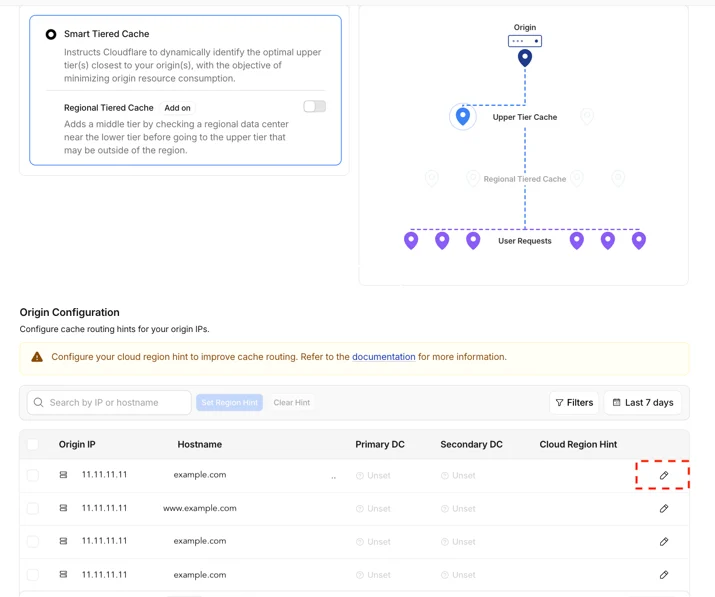Click the blue Upper Tier Cache pin

coord(463,117)
